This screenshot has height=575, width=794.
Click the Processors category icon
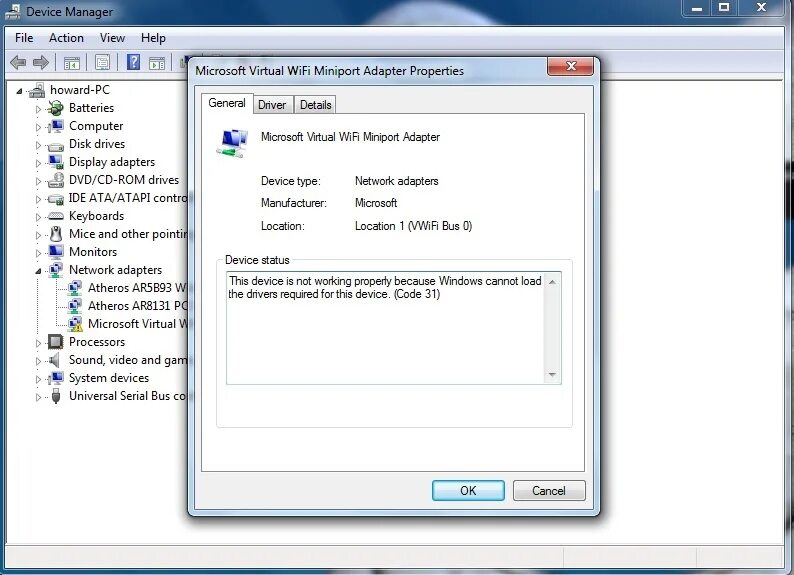click(55, 342)
